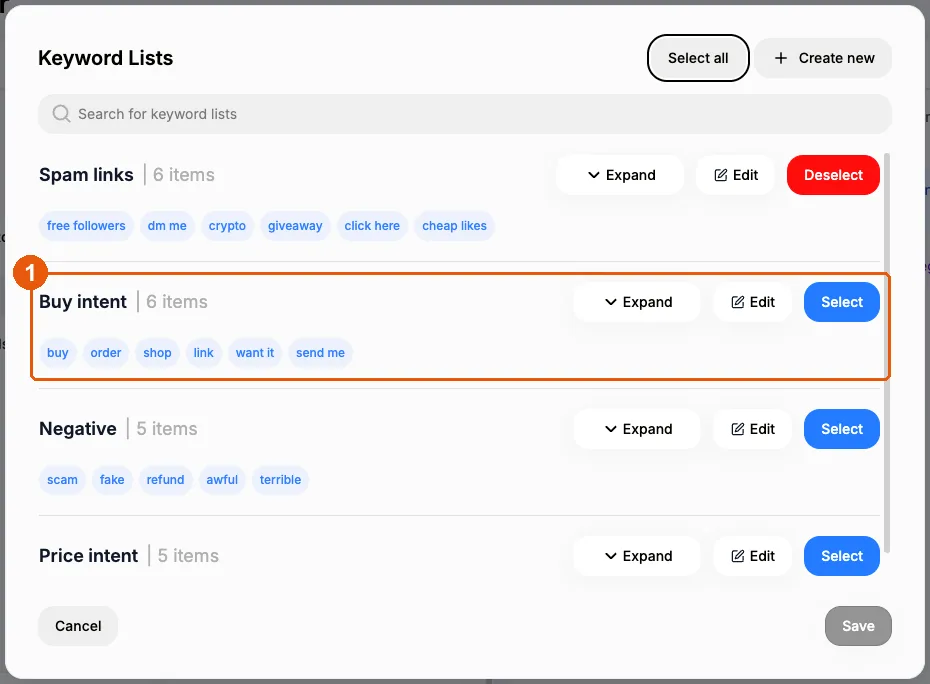Click the pencil icon in Buy intent Edit
Screen dimensions: 930x684
click(737, 302)
